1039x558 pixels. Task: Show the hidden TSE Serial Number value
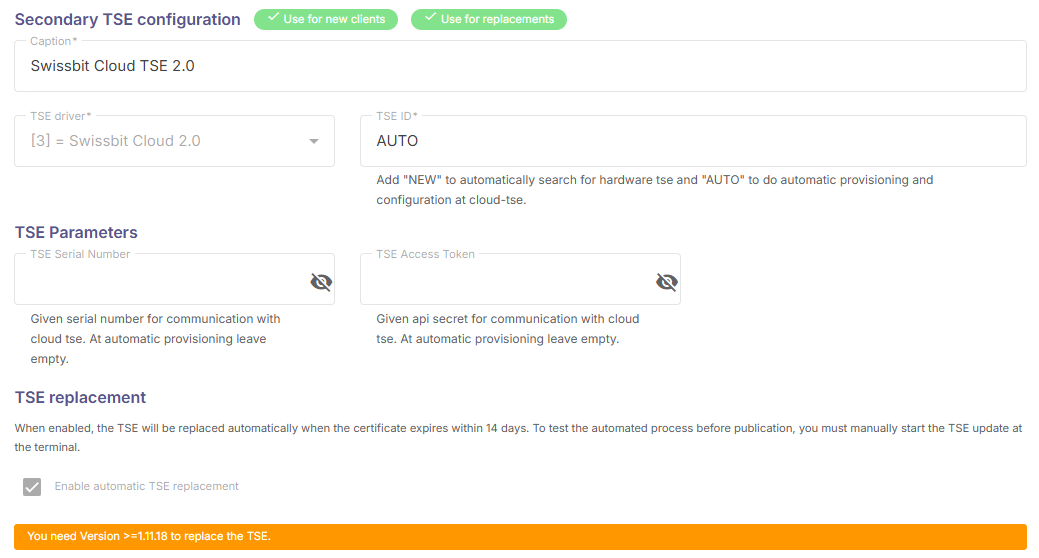coord(321,282)
